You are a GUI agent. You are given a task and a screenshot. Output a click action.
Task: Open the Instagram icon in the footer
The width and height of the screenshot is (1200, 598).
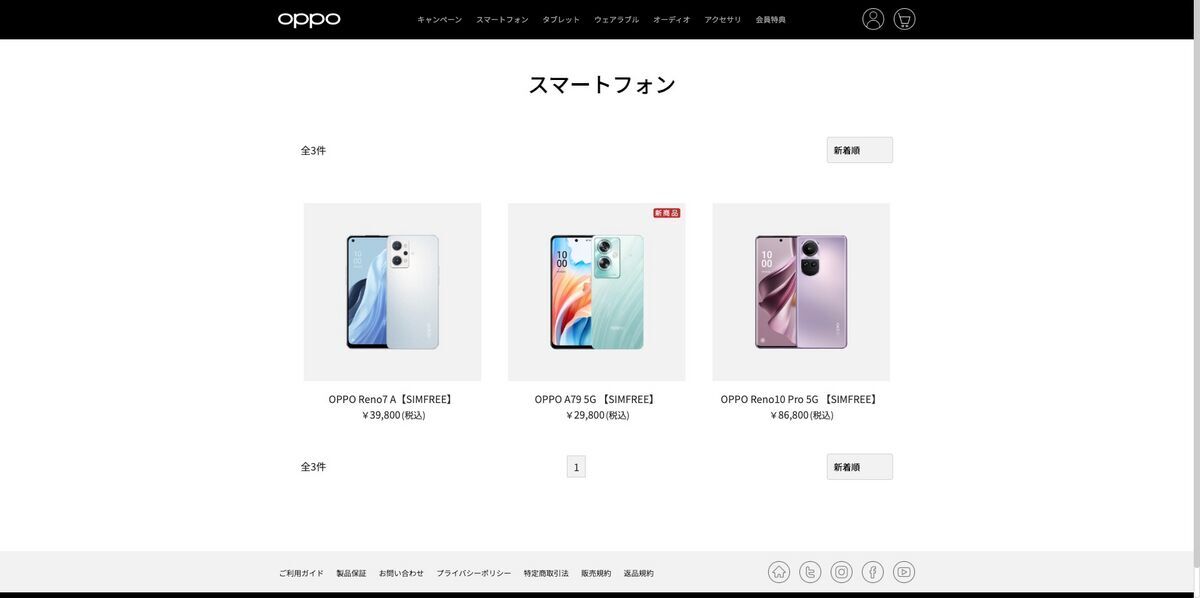point(842,572)
